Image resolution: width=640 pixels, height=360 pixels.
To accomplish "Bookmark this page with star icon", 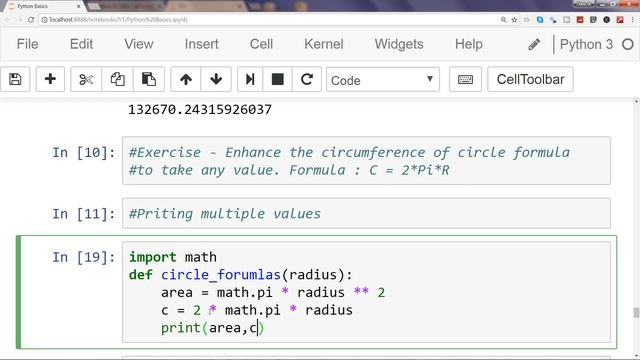I will pos(514,20).
